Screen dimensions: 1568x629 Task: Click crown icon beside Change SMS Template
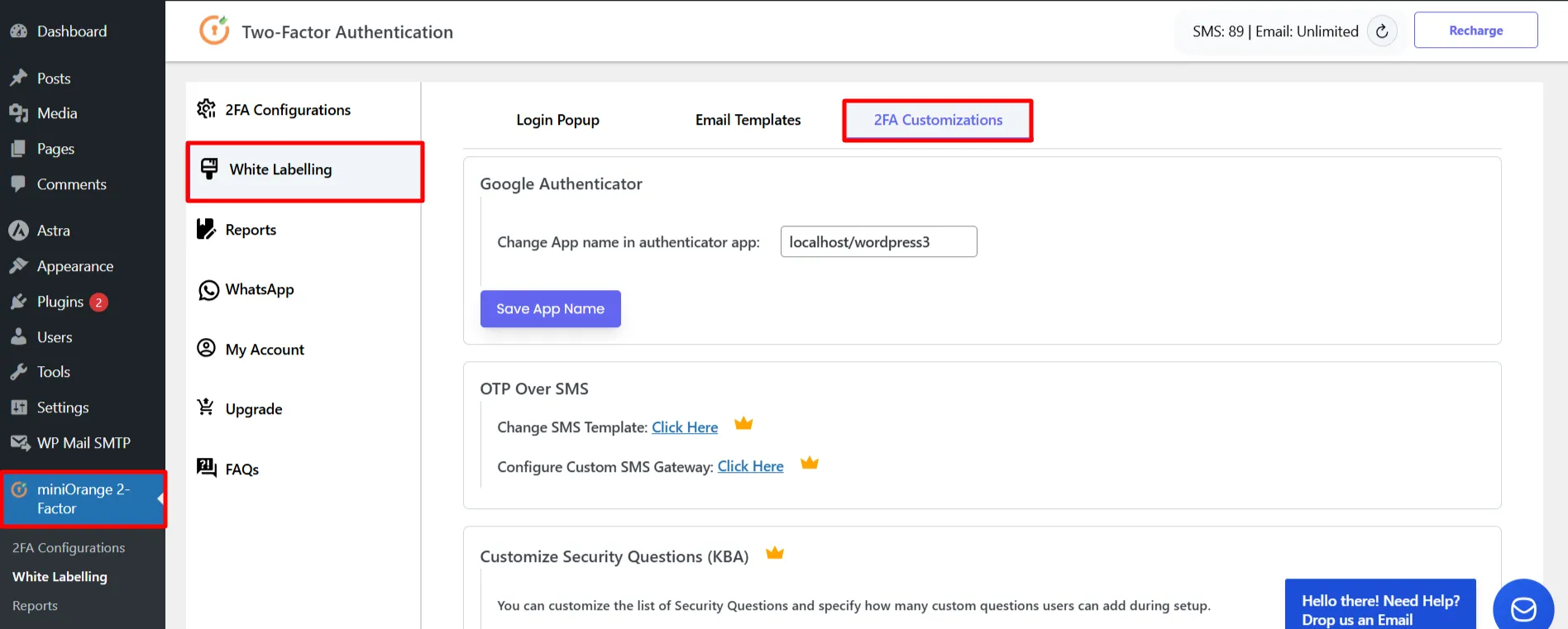pyautogui.click(x=743, y=423)
